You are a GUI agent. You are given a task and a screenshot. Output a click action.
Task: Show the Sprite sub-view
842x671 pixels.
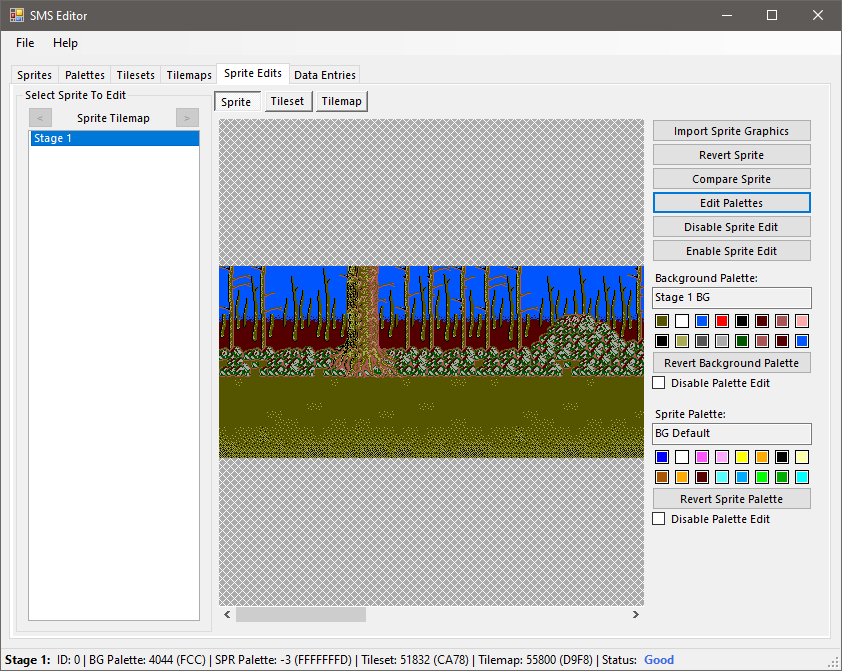click(x=236, y=101)
